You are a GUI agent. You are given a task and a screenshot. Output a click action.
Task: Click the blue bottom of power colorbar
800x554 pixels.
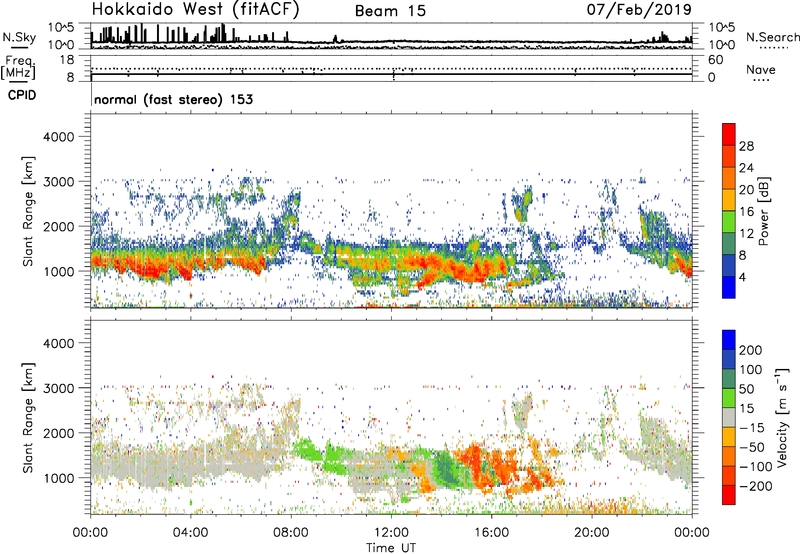coord(729,287)
